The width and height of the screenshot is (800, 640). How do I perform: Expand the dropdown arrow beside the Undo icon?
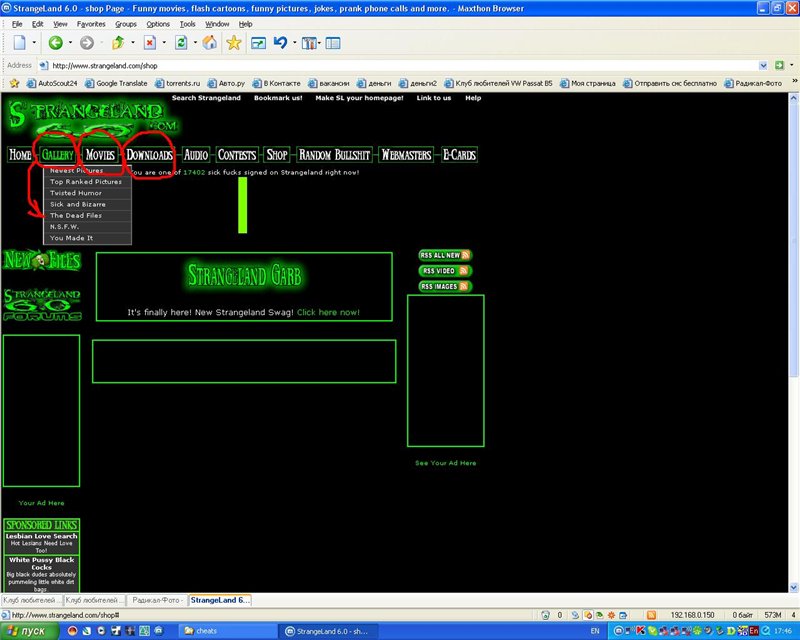click(294, 43)
